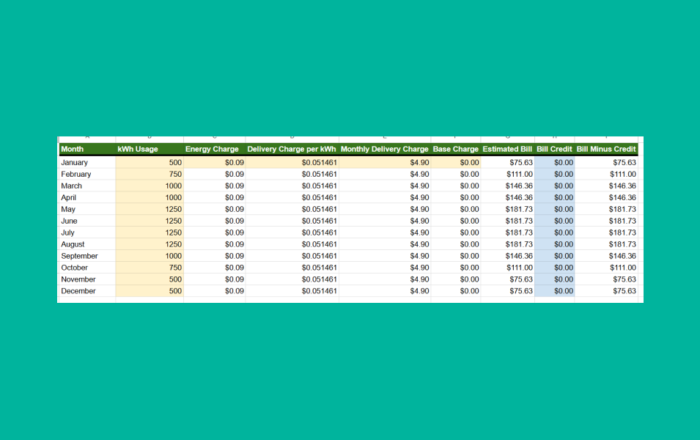Select March's kWh usage value 1000
This screenshot has height=440, width=700.
pos(150,186)
